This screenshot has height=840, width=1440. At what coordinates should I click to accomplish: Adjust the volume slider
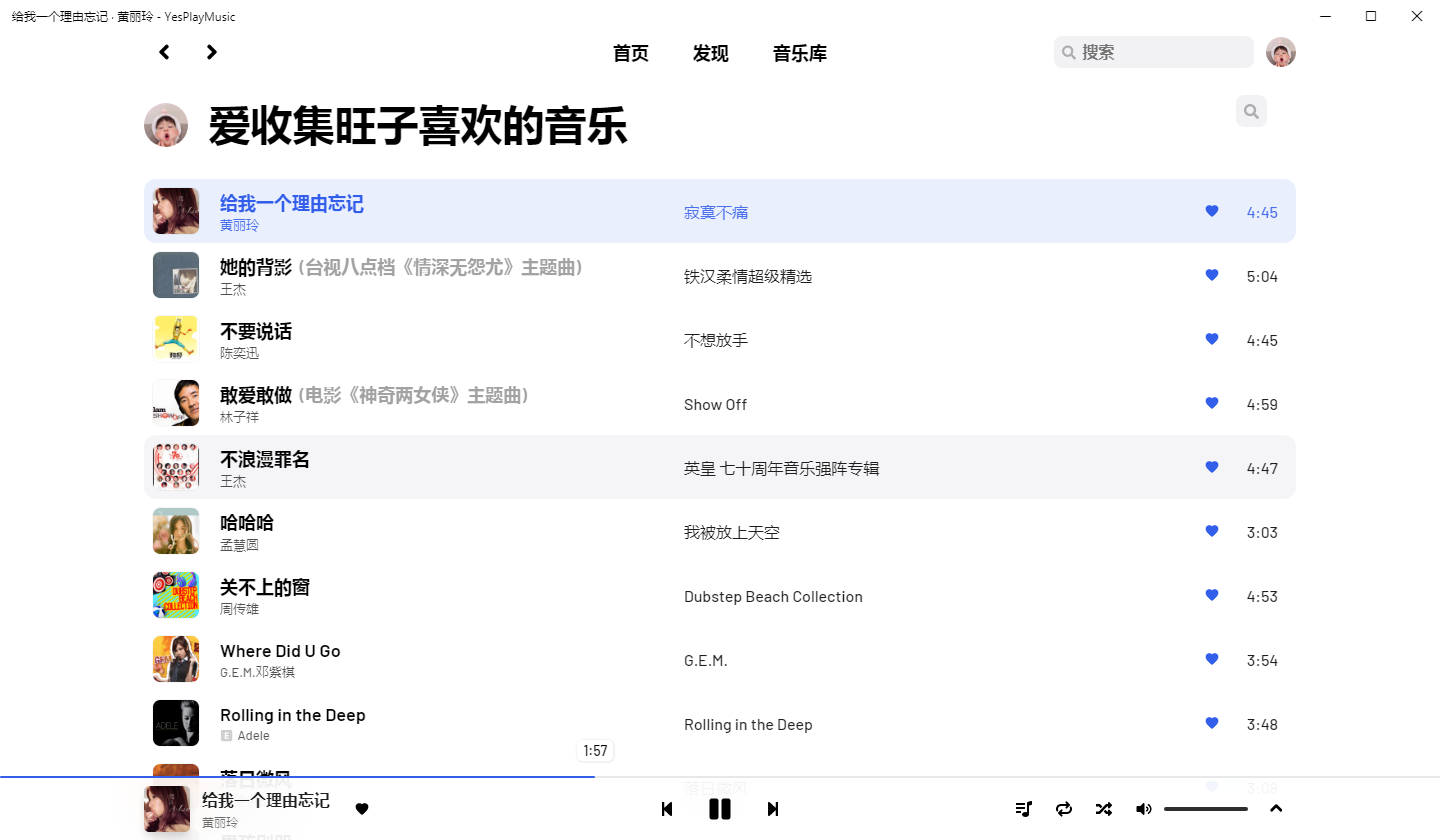(1206, 809)
